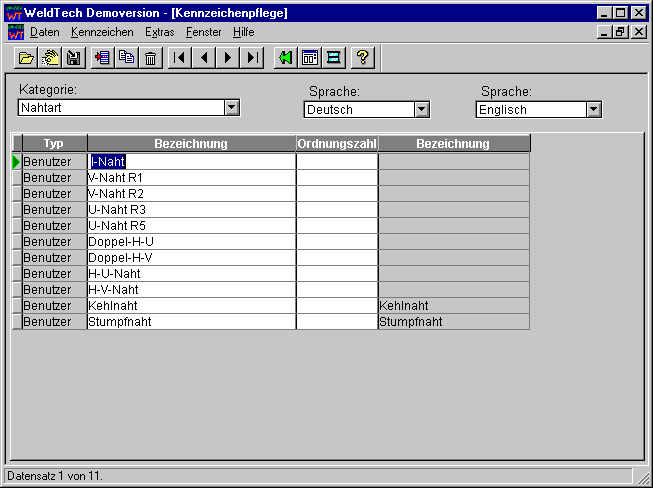Select the Doppel-H-U designation cell
Viewport: 653px width, 488px height.
tap(191, 241)
